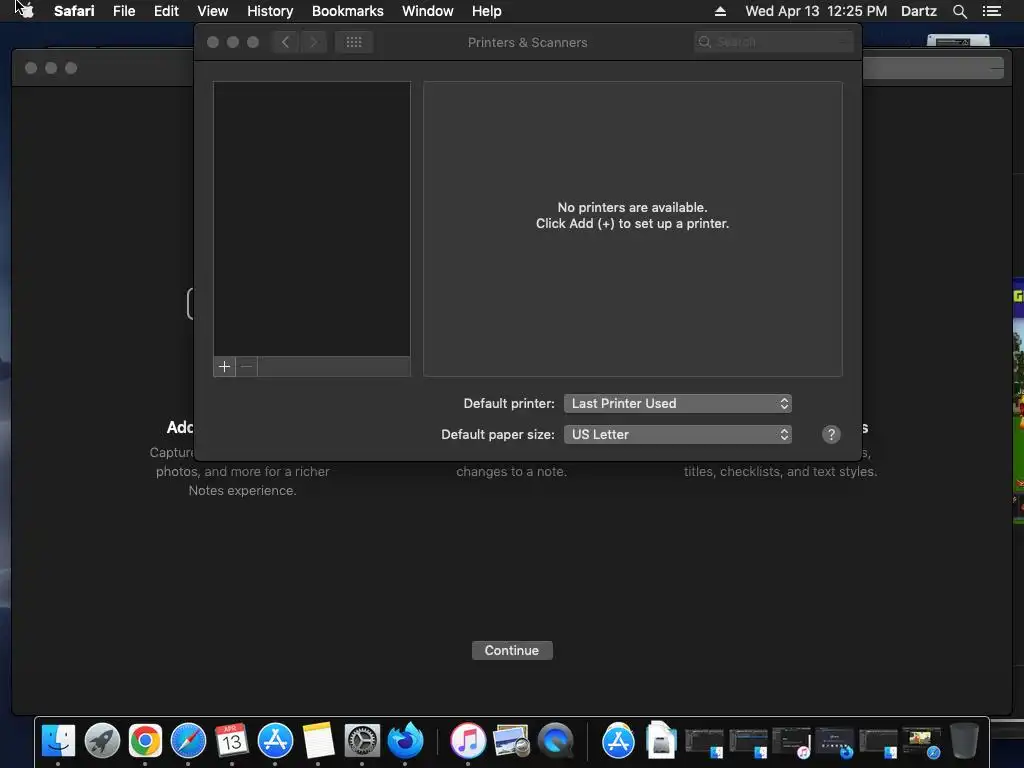Open the File menu

tap(123, 11)
